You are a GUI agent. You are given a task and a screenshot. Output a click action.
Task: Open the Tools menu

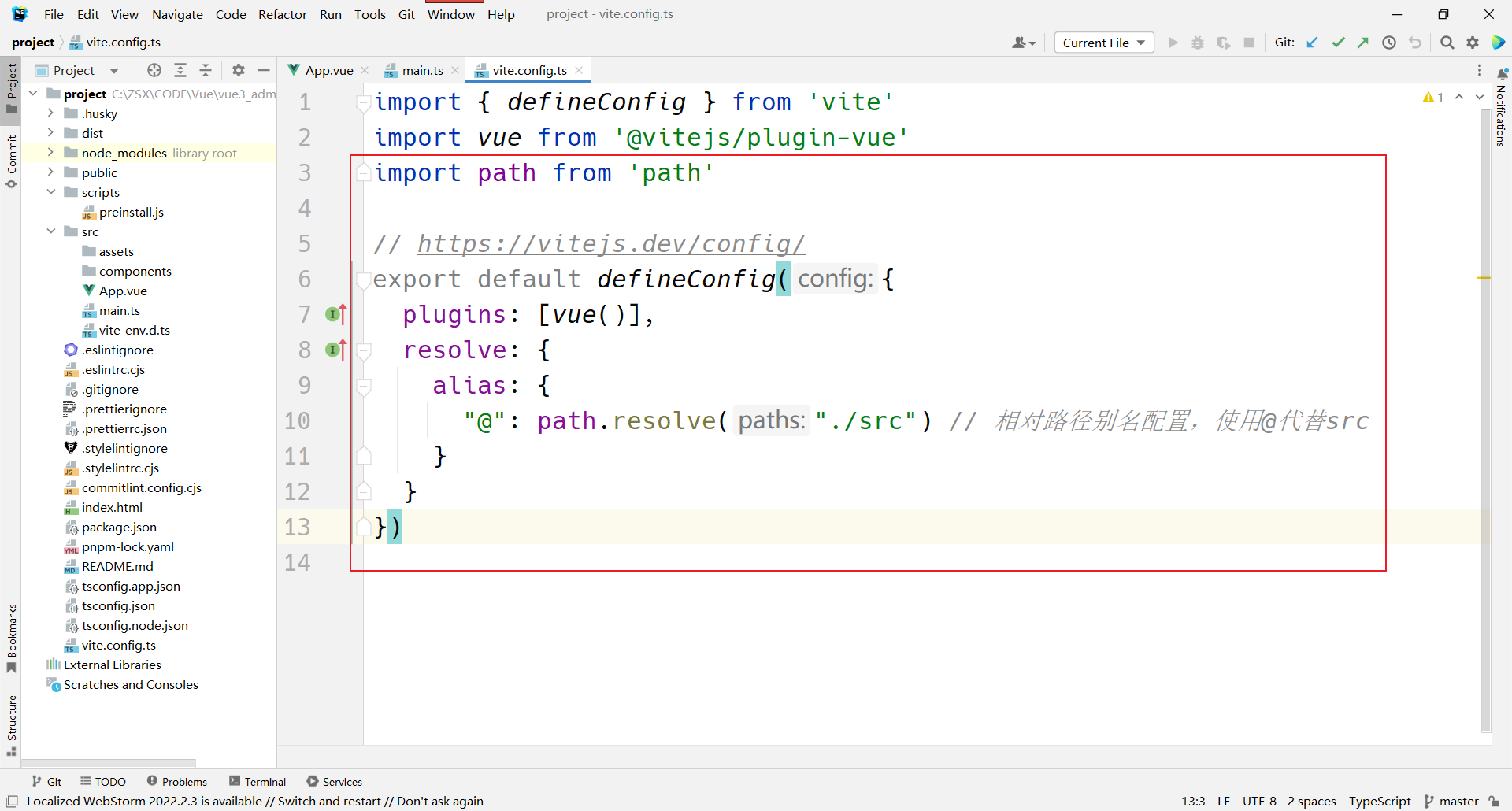(369, 14)
